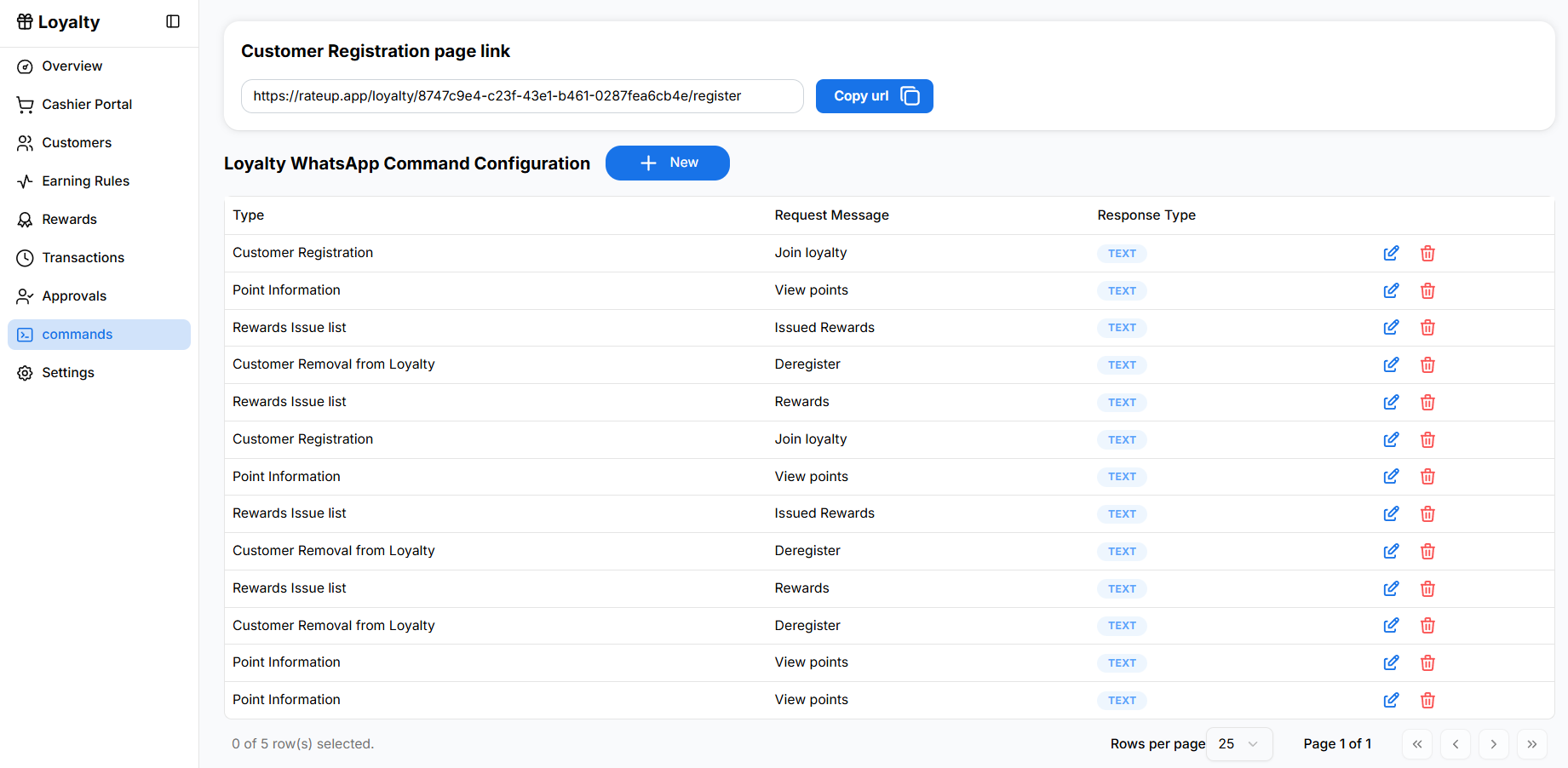1568x768 pixels.
Task: Open the Approvals page
Action: click(73, 295)
